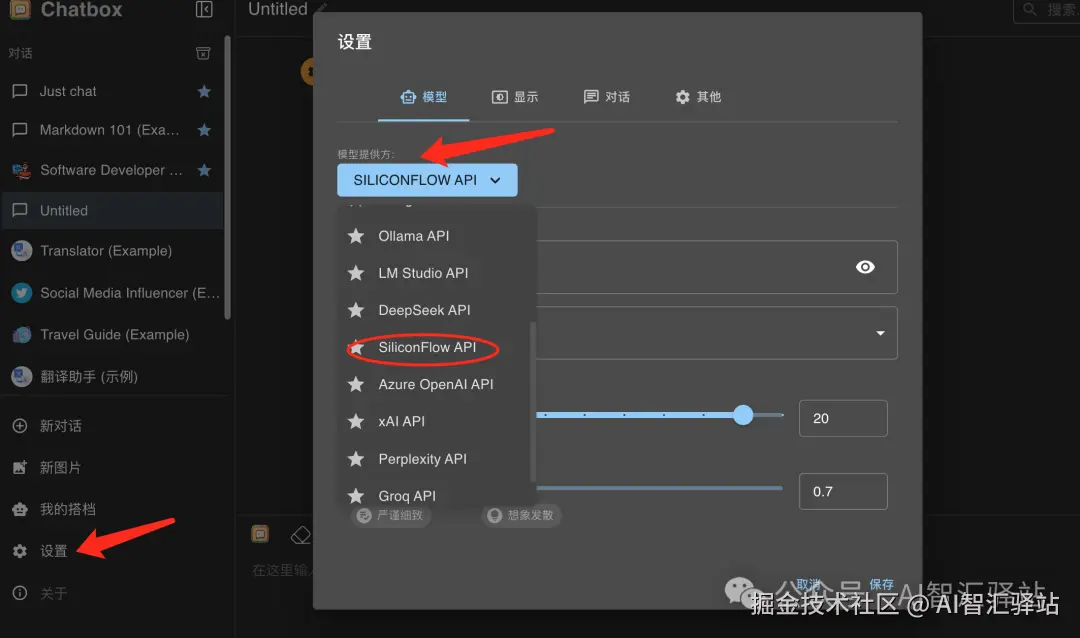This screenshot has height=638, width=1080.
Task: Cancel changes with the 取消 button
Action: tap(810, 583)
